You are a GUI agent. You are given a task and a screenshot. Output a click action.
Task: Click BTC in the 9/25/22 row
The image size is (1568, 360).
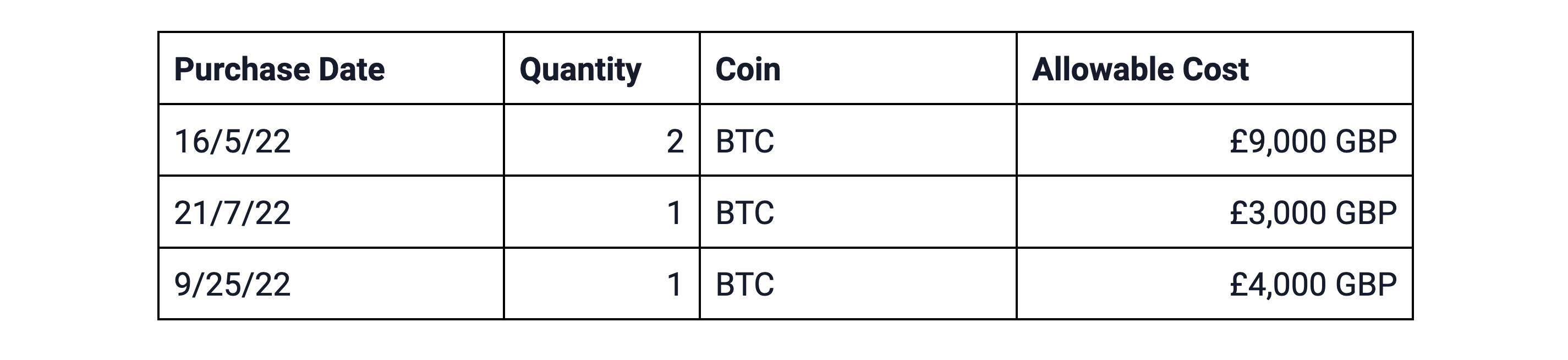(744, 285)
